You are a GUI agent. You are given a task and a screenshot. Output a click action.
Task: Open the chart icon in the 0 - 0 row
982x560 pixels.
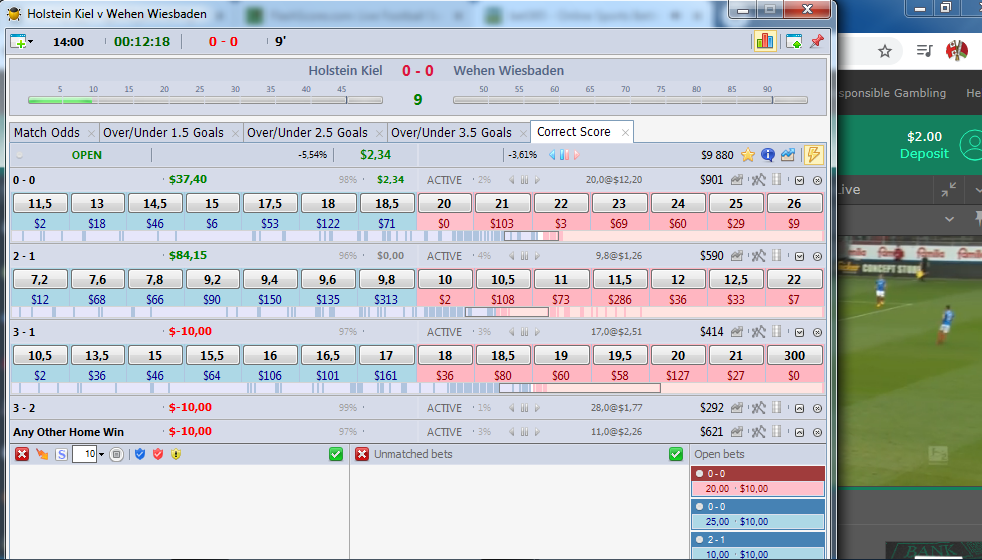click(737, 180)
